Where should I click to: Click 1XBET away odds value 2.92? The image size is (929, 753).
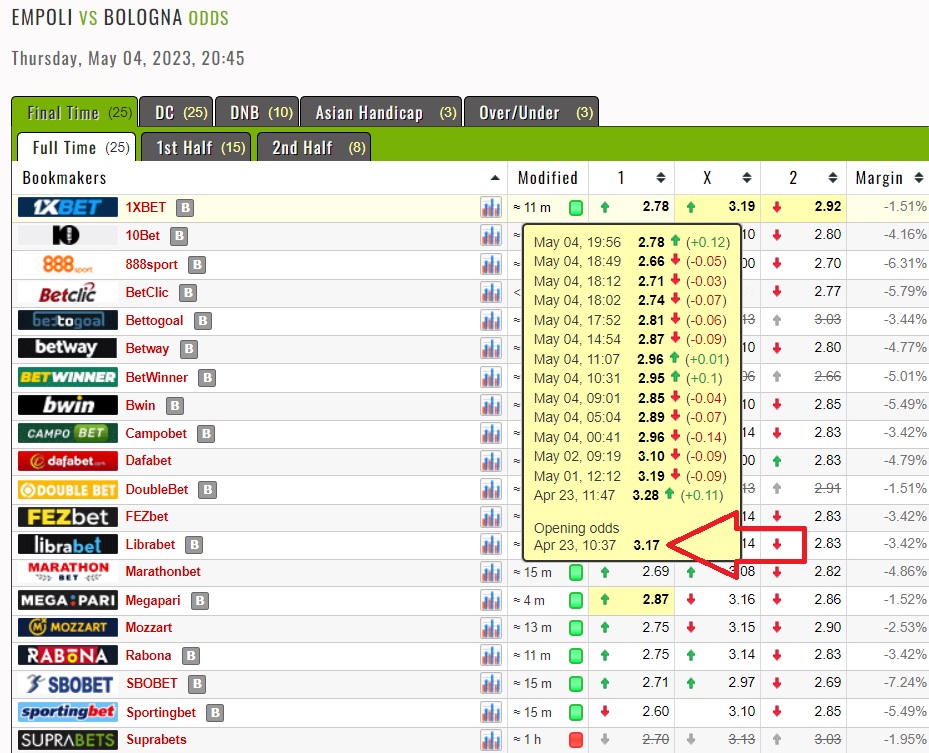827,206
